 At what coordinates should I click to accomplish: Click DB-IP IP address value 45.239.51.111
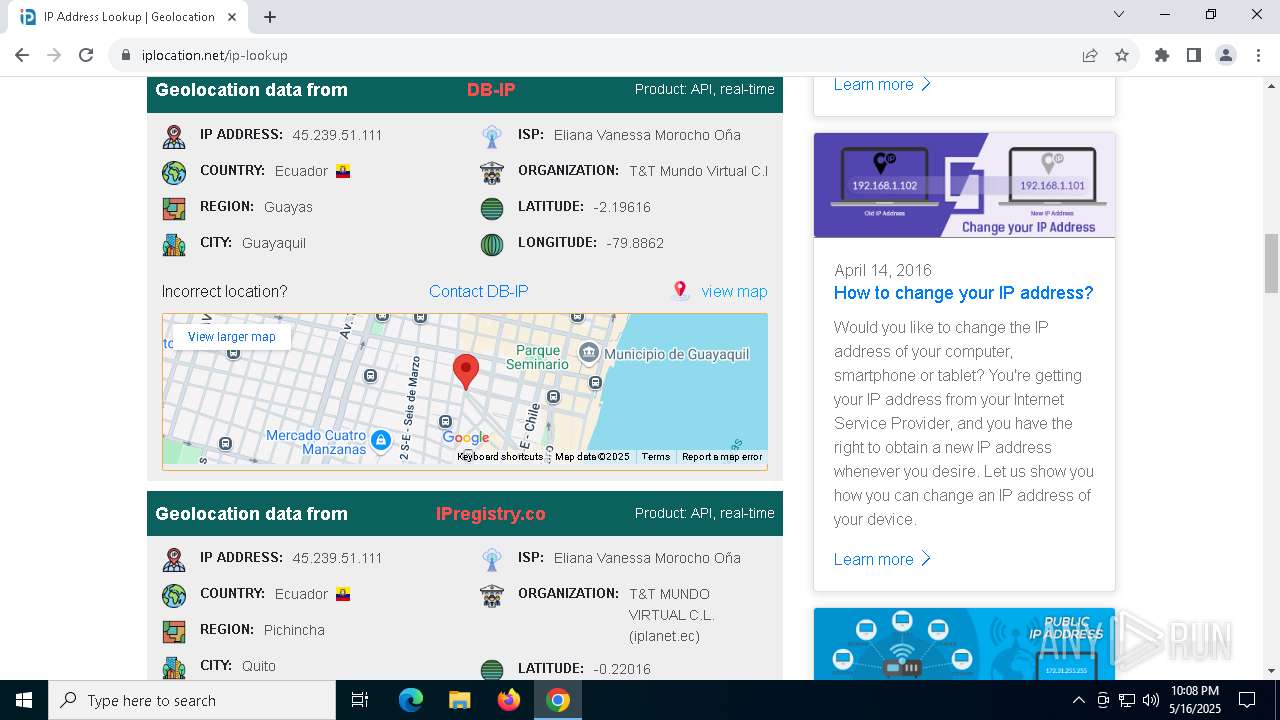337,135
